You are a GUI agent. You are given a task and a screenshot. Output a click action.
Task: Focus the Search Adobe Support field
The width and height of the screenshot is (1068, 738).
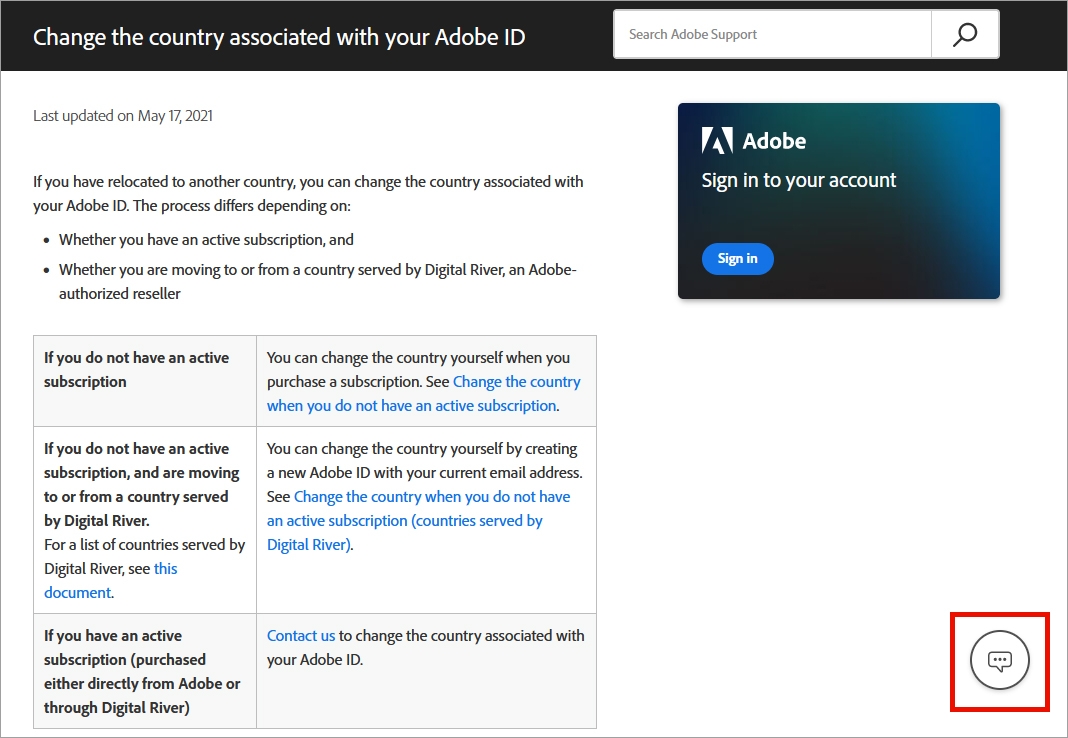pos(772,35)
